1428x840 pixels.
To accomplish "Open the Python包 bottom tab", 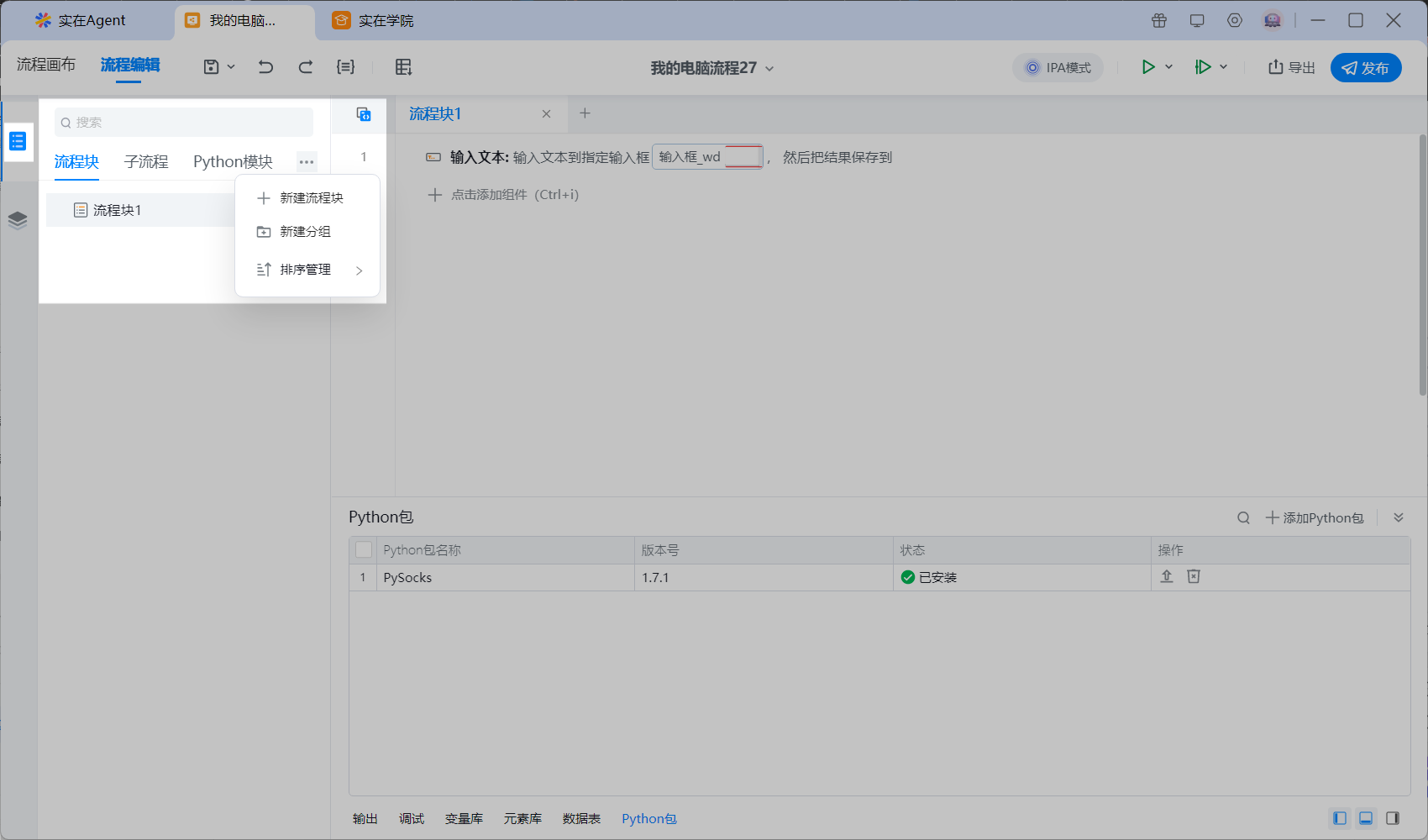I will 649,819.
